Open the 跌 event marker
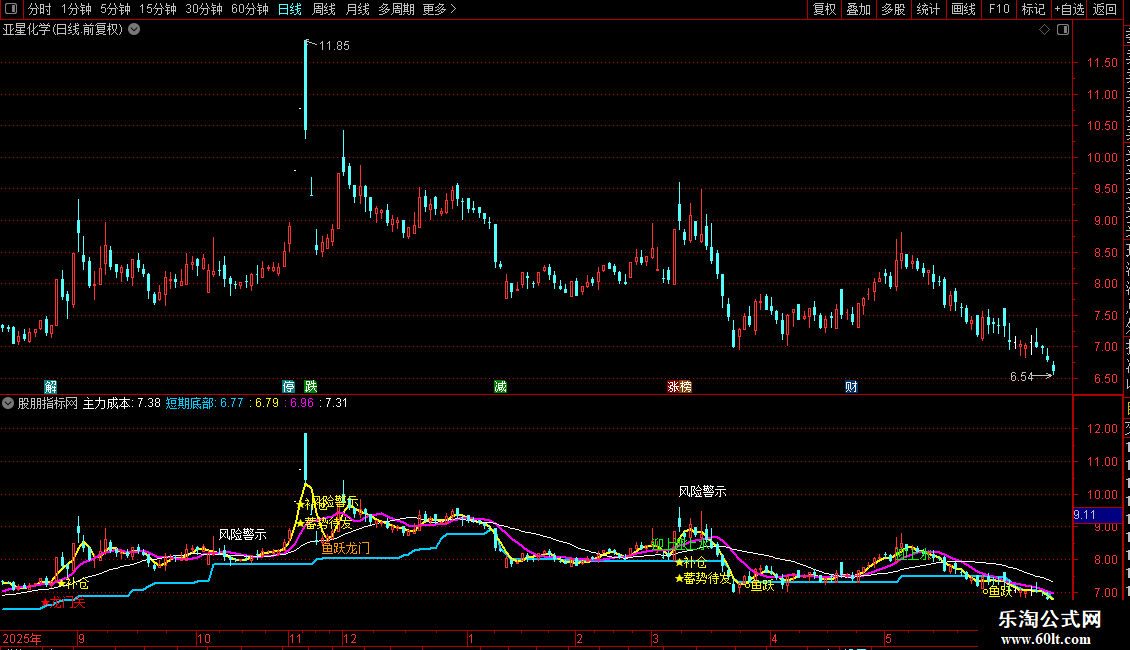1130x650 pixels. tap(311, 387)
